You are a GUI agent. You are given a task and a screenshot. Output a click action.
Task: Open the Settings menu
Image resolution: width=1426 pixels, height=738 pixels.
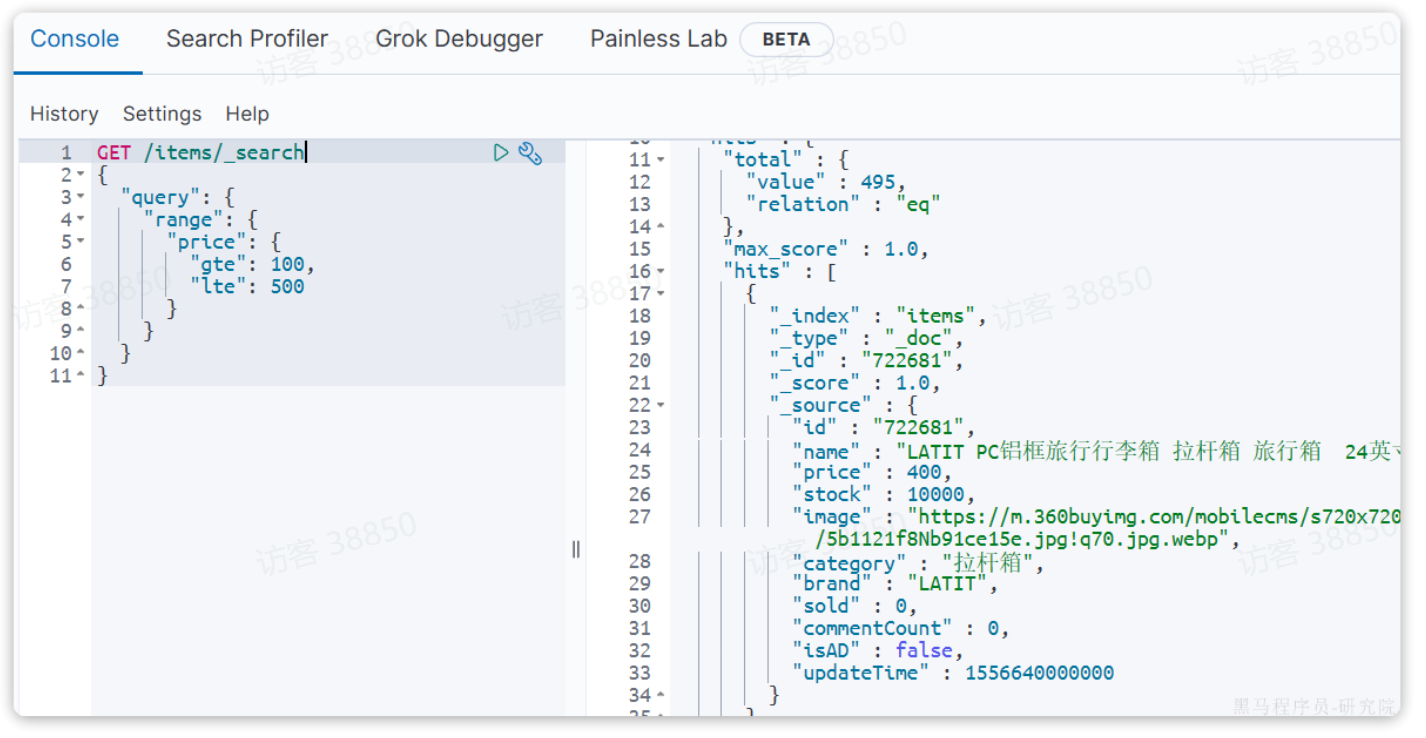[162, 114]
